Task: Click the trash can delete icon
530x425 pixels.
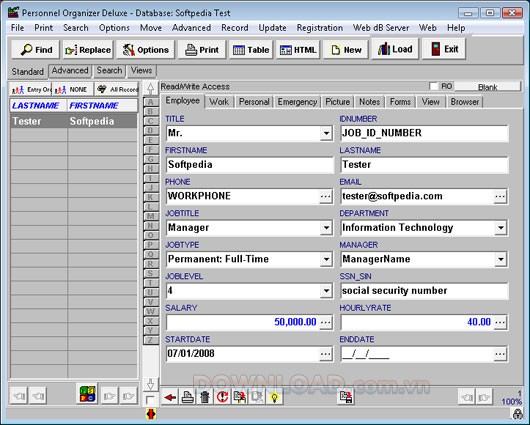Action: (205, 397)
